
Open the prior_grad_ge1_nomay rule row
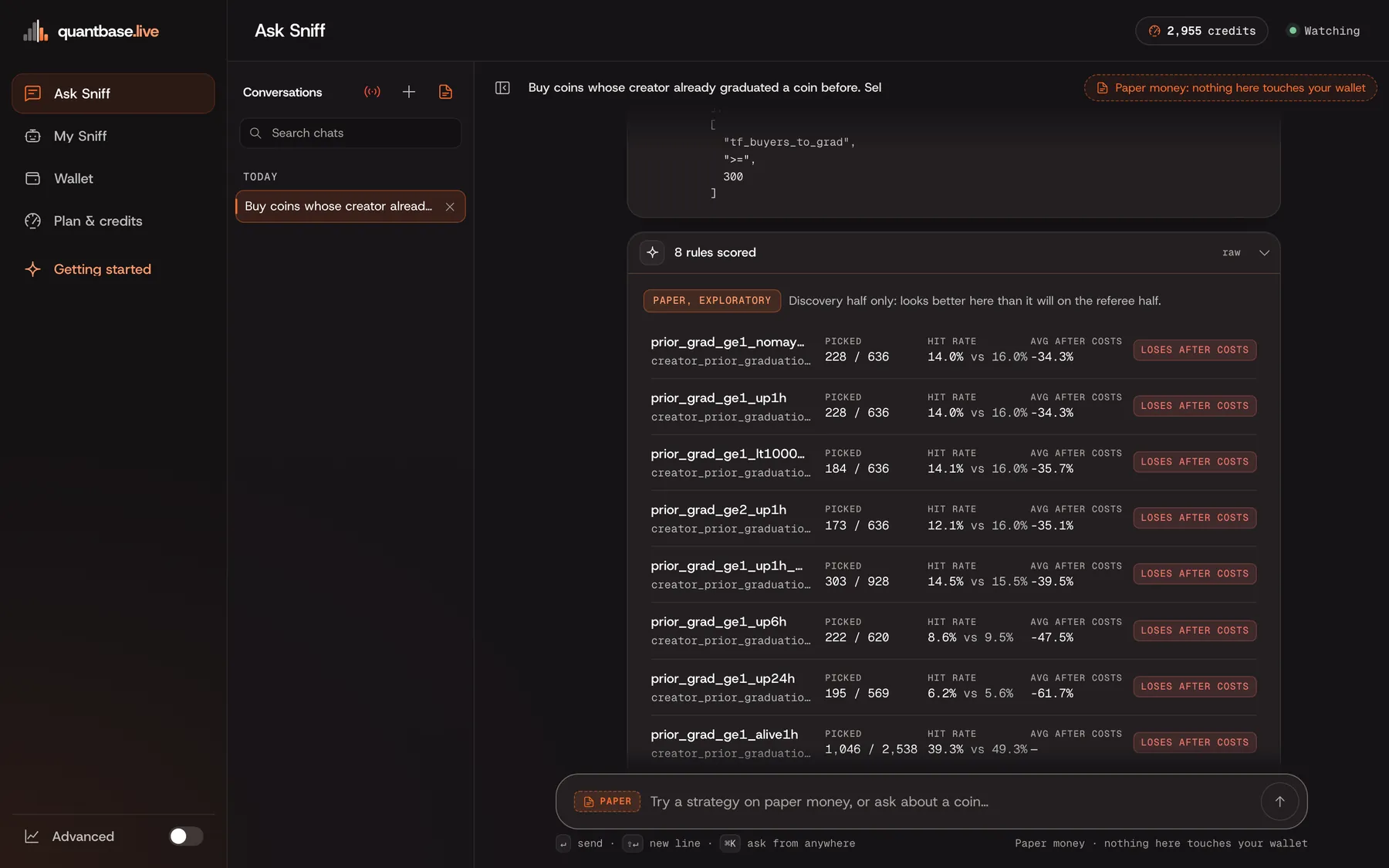coord(953,350)
